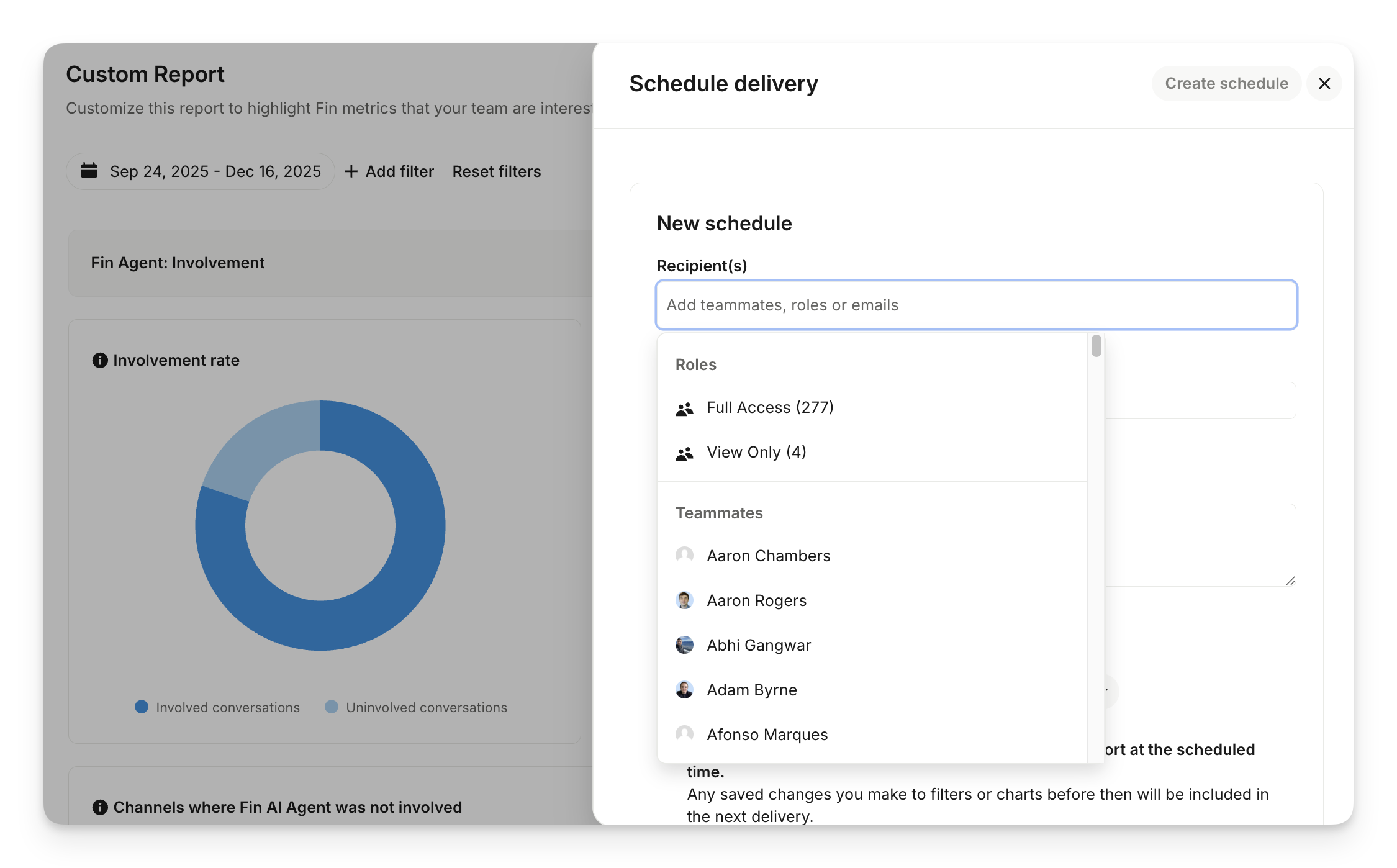
Task: Choose Aaron Chambers as recipient
Action: click(768, 556)
